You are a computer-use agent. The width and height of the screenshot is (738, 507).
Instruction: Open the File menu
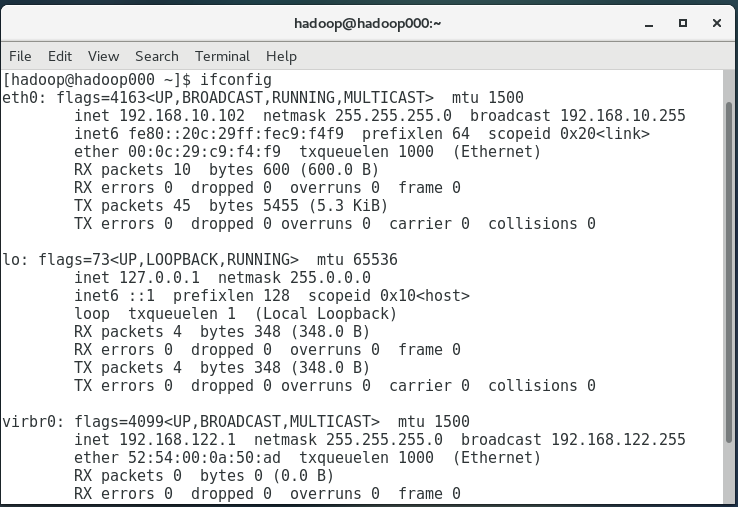pyautogui.click(x=20, y=56)
